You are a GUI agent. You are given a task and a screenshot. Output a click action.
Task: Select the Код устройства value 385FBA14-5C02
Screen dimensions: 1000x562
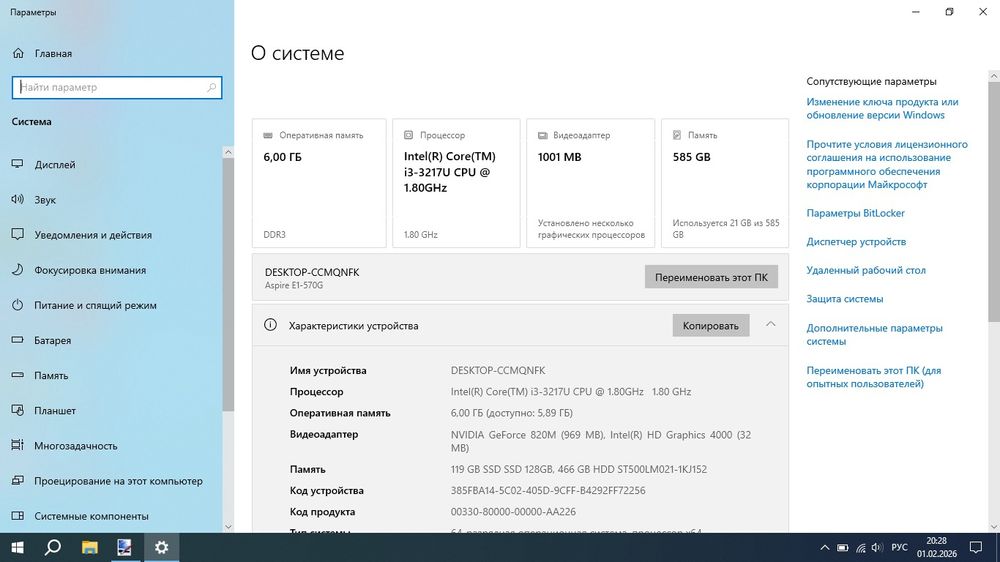coord(548,491)
